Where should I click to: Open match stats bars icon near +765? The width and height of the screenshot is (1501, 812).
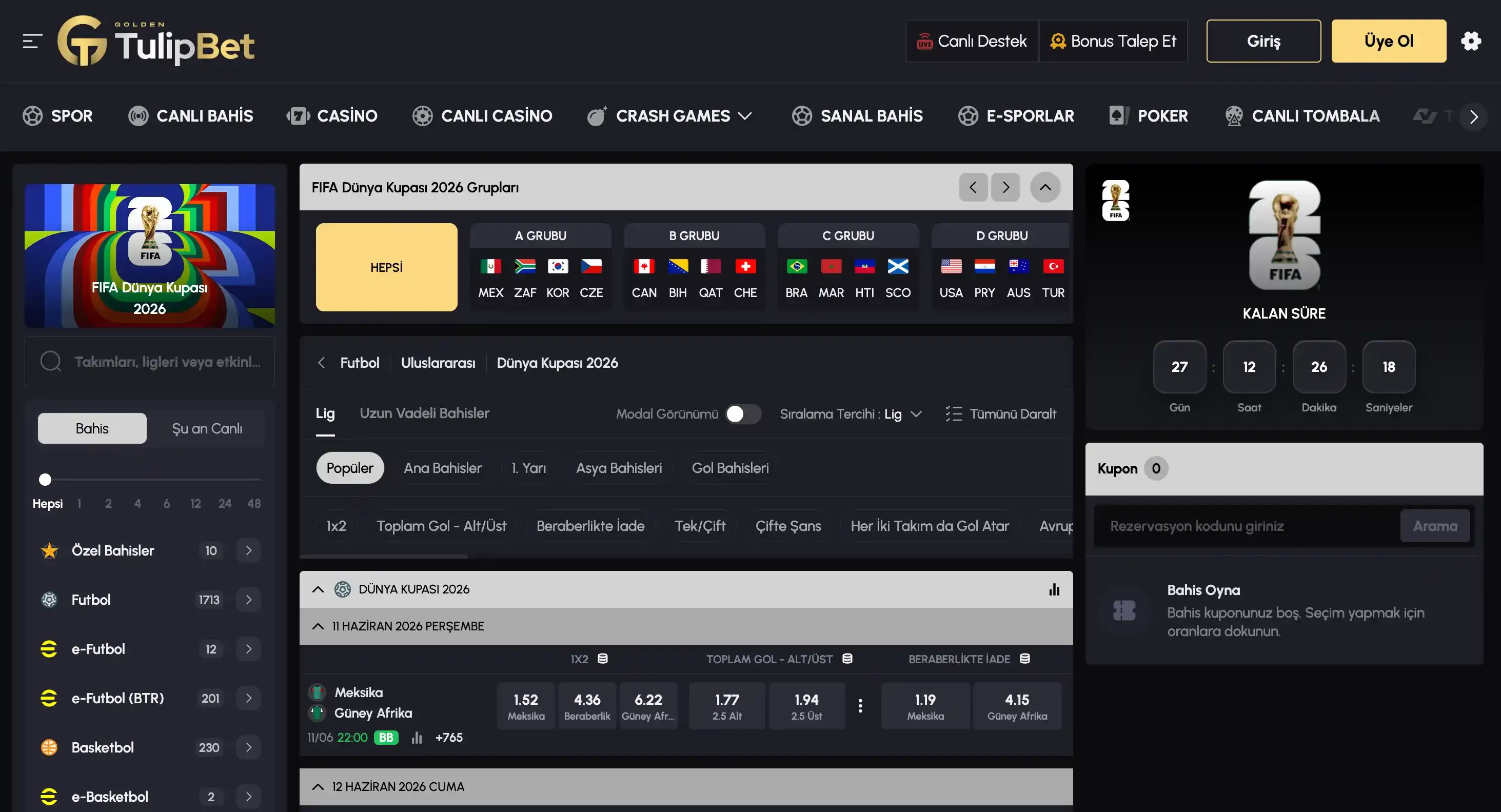(417, 738)
